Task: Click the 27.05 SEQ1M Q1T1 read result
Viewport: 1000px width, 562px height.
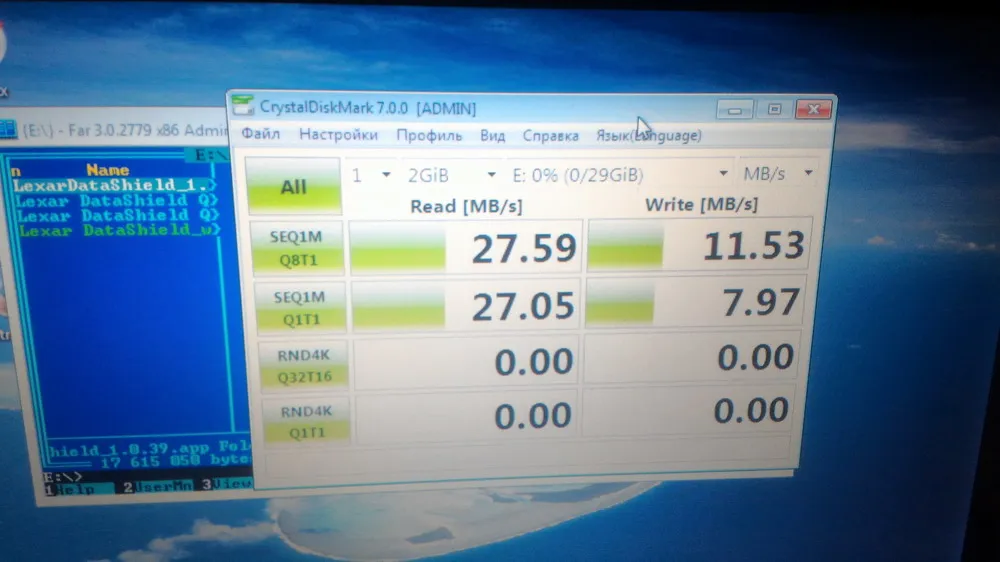Action: pyautogui.click(x=466, y=305)
